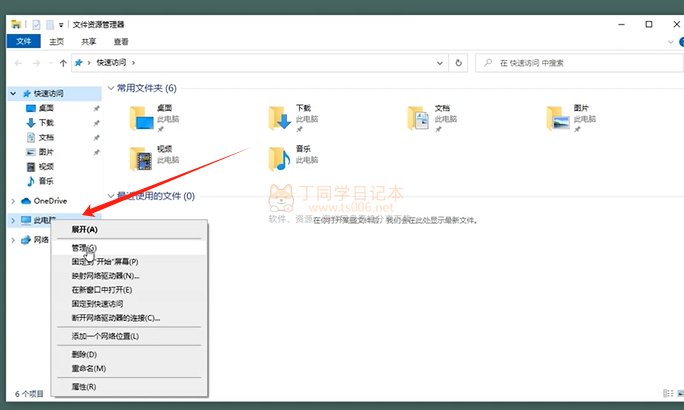Click the new folder quick access toolbar icon
684x410 pixels.
[50, 25]
